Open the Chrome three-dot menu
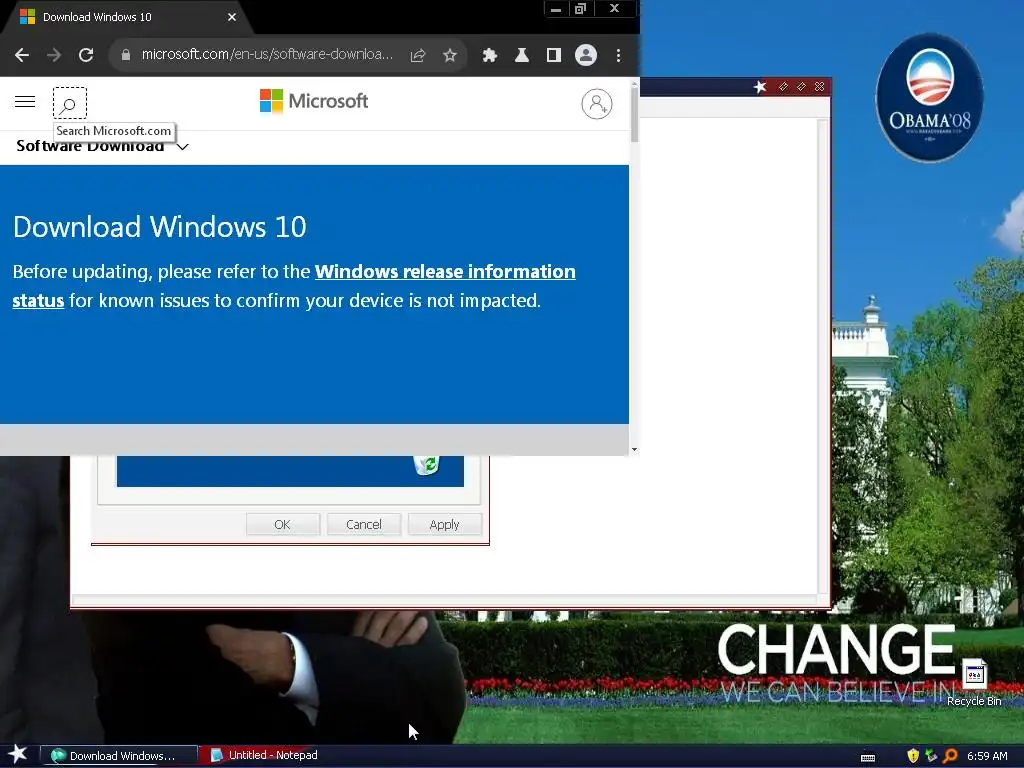 [x=618, y=56]
